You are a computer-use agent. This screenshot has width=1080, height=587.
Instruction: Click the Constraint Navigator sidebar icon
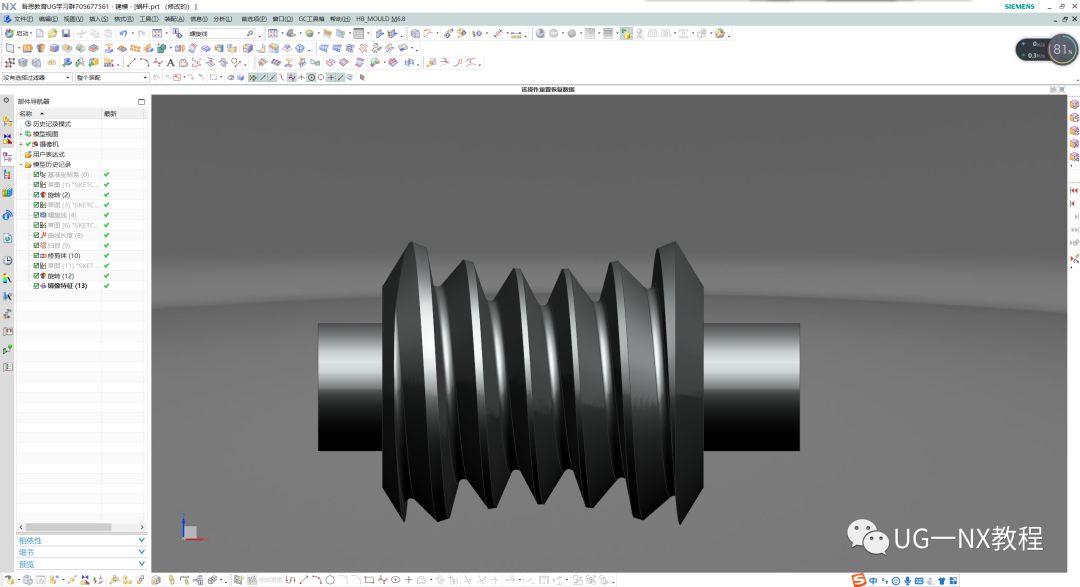coord(7,138)
